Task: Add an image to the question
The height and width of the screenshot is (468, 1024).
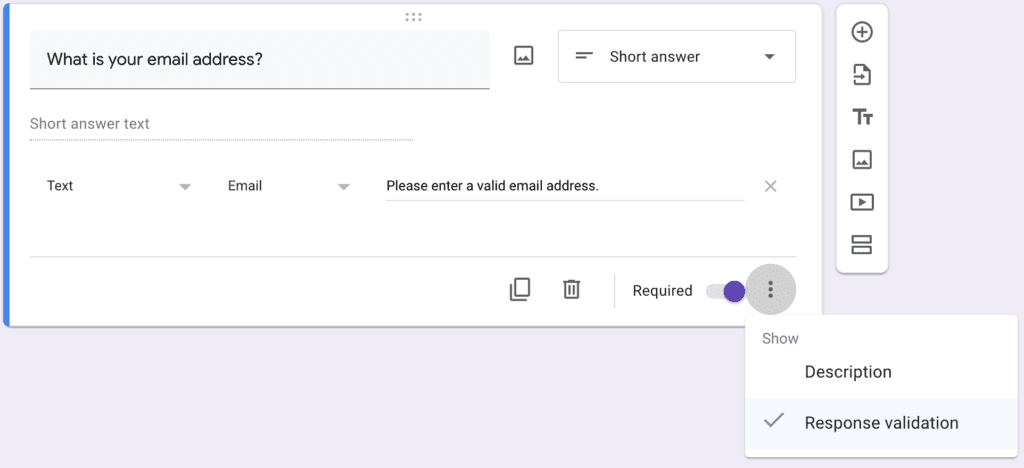Action: tap(523, 56)
